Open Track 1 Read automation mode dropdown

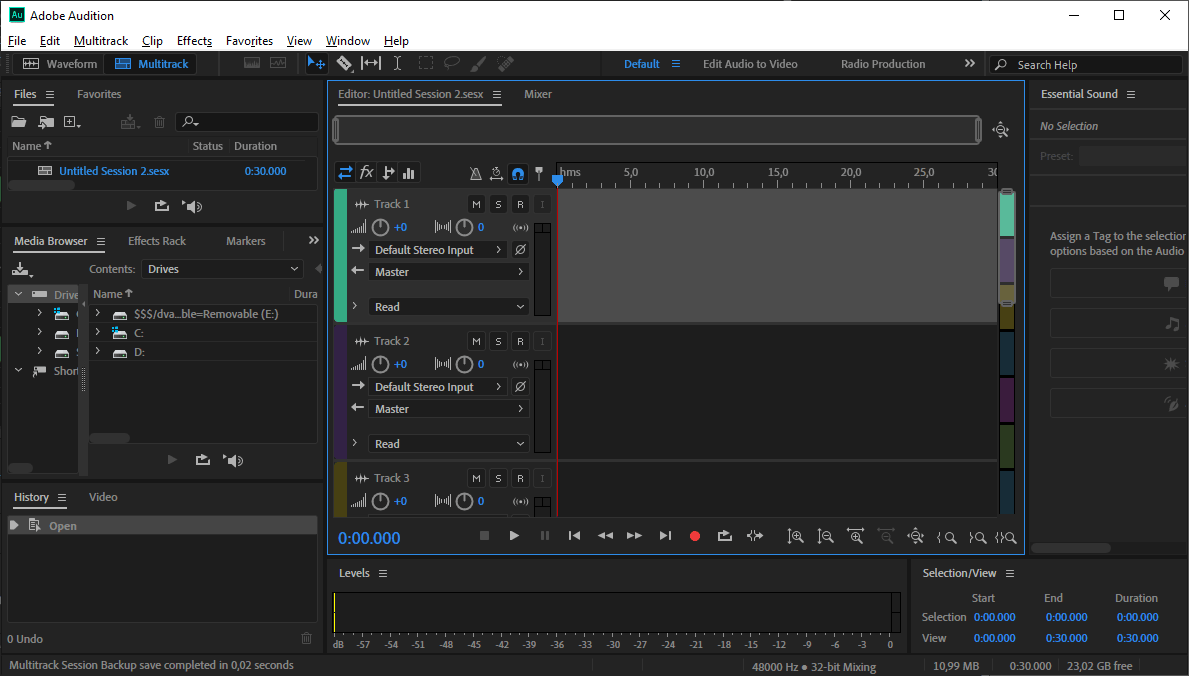(448, 307)
